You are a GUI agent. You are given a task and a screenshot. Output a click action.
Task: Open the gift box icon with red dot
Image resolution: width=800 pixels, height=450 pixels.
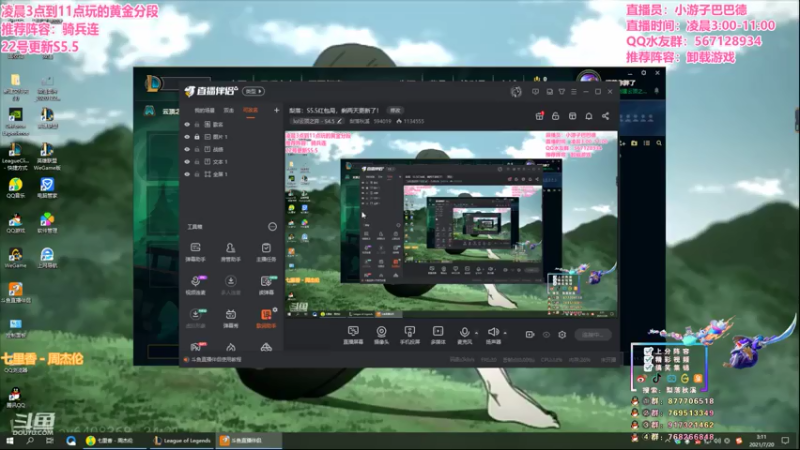pyautogui.click(x=539, y=116)
